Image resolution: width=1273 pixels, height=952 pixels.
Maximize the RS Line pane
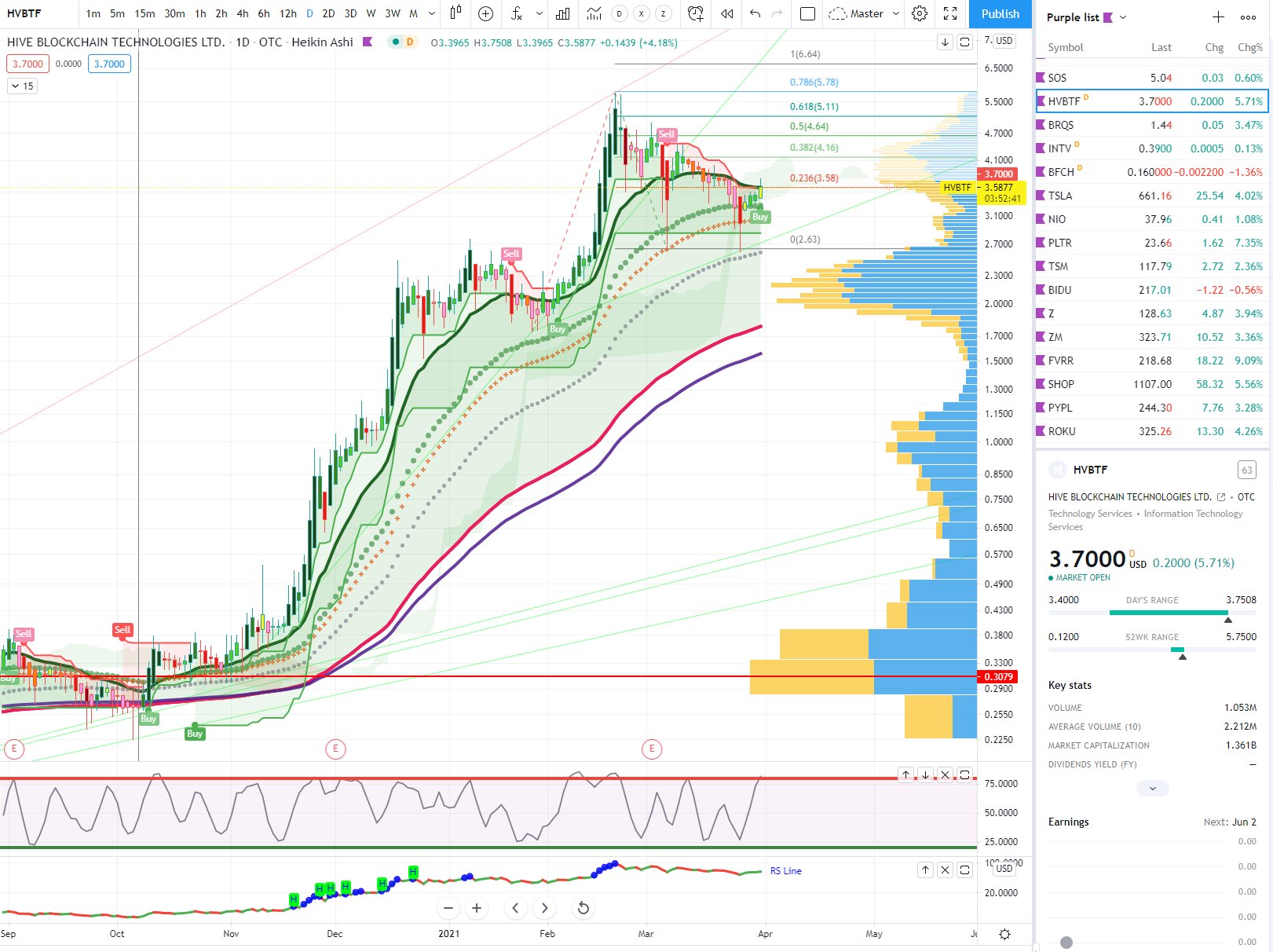(965, 870)
